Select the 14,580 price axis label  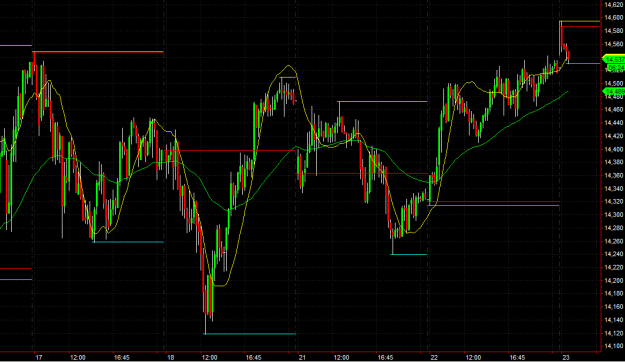pos(614,31)
